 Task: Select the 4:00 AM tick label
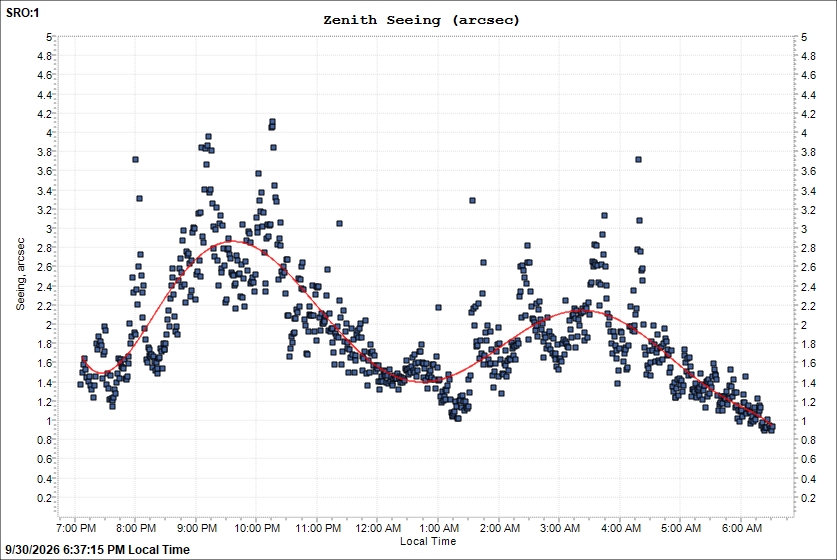coord(620,528)
